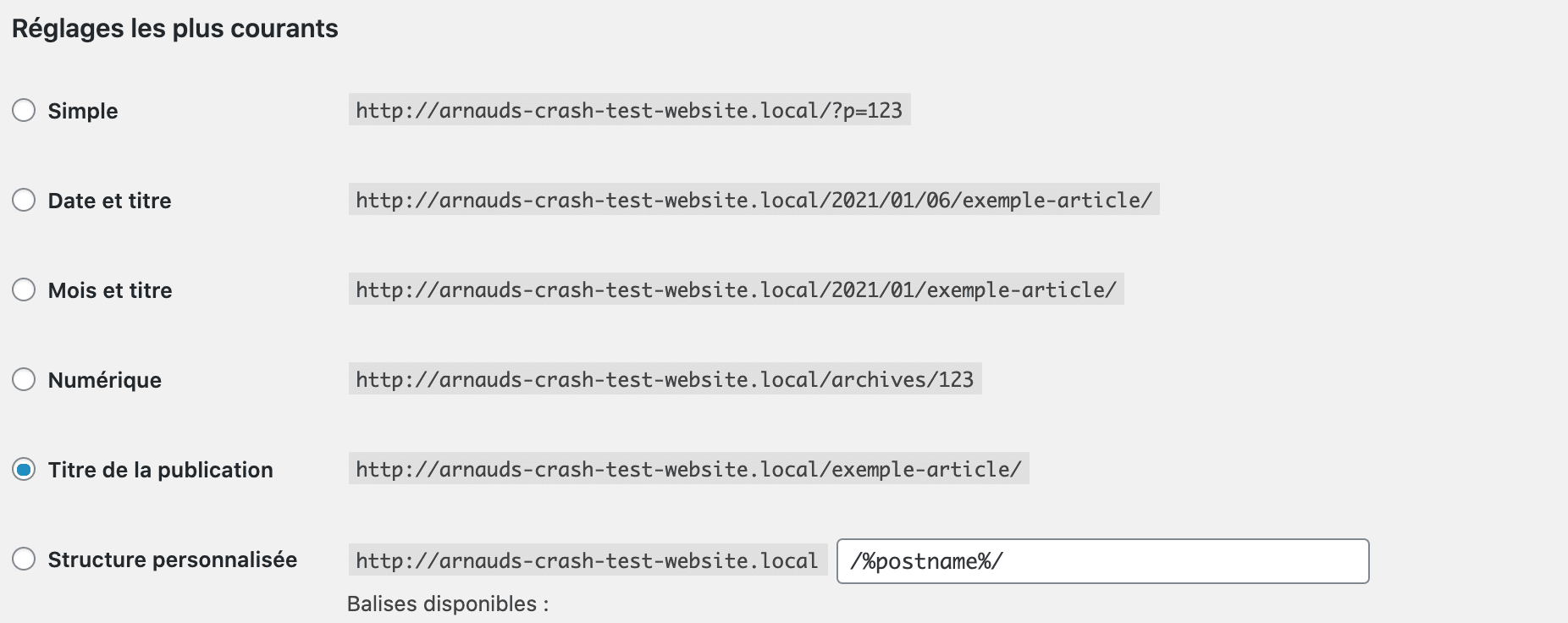Enable the Numérique permalink radio button
This screenshot has height=623, width=1568.
coord(24,380)
